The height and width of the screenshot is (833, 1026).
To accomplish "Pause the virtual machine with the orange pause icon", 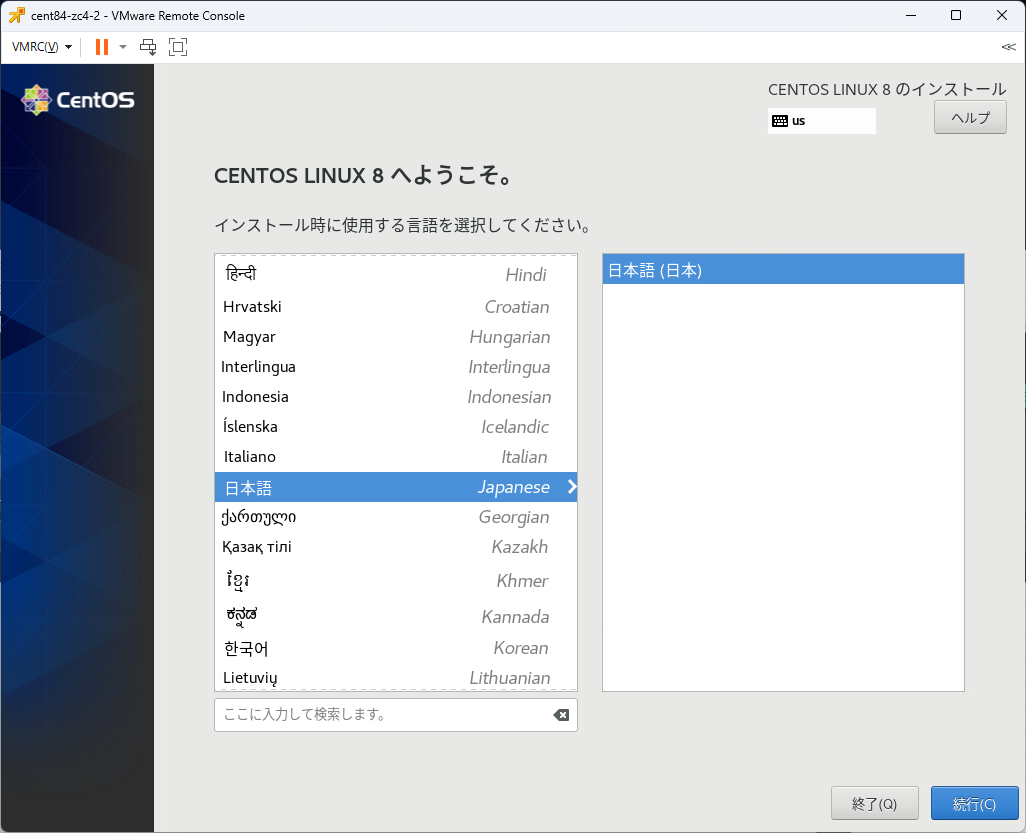I will [101, 46].
